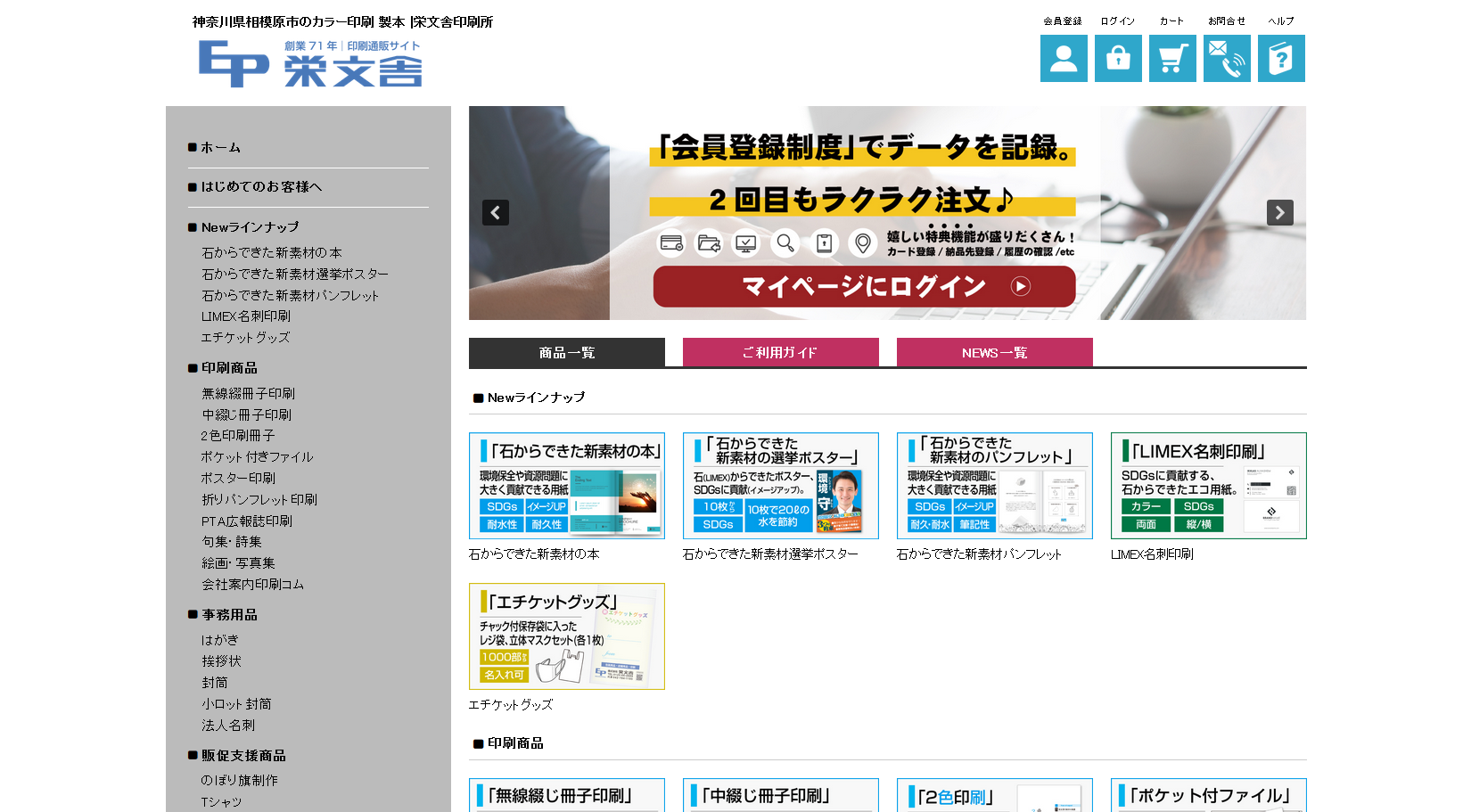Switch to the 商品一覧 tab

coord(566,353)
